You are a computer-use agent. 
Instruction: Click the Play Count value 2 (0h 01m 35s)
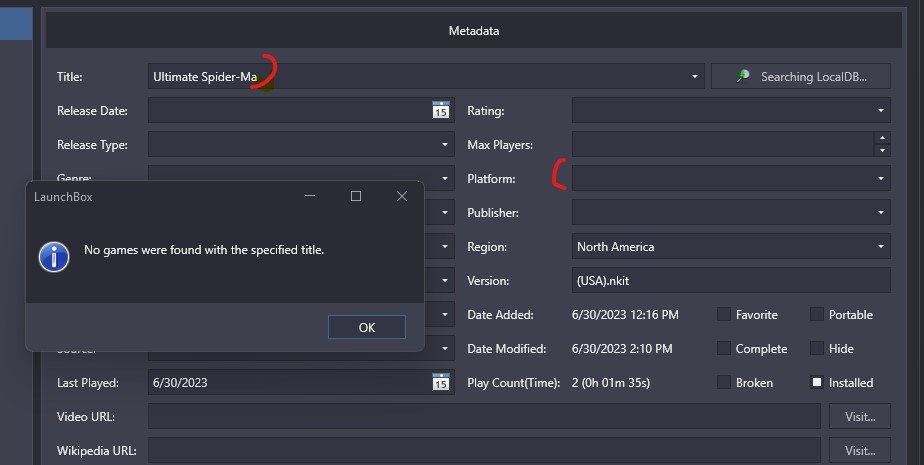pos(611,383)
